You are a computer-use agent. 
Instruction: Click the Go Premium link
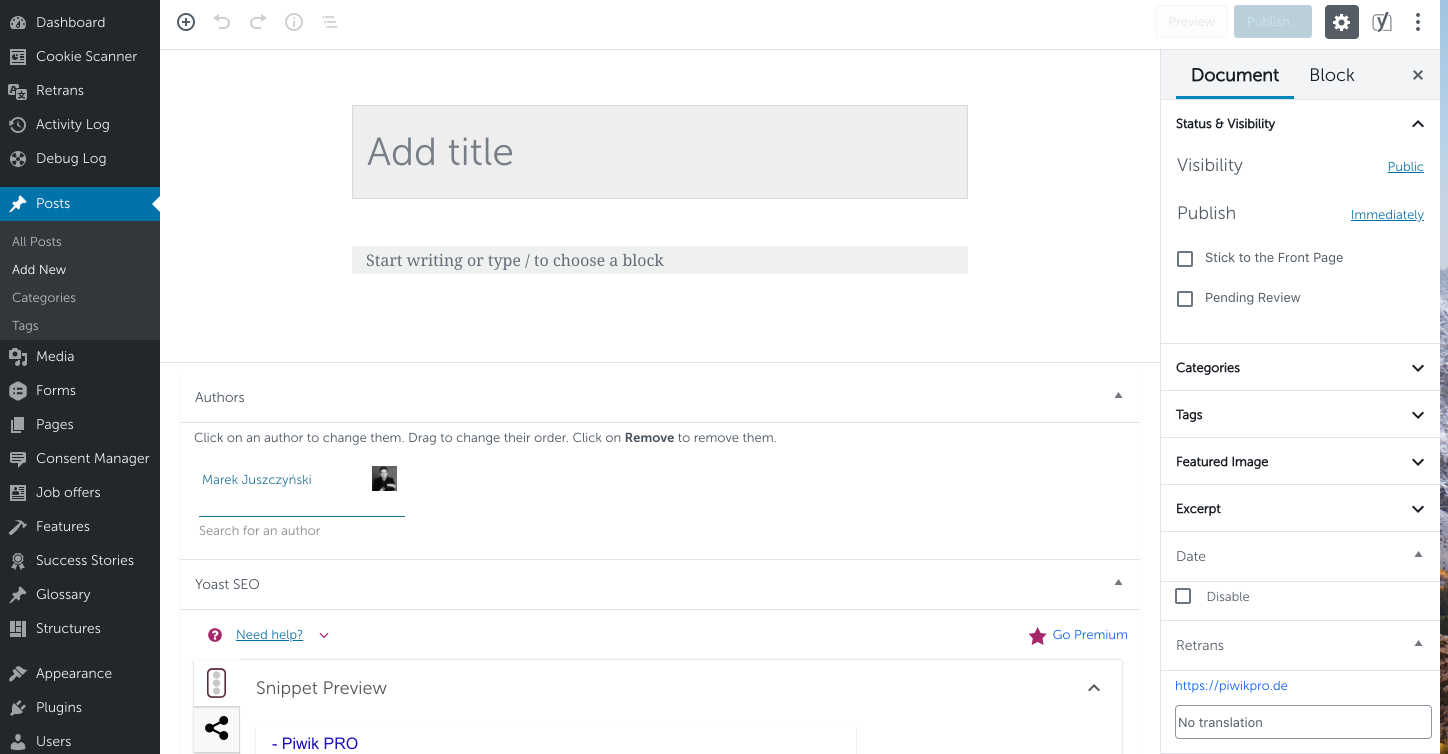point(1089,635)
